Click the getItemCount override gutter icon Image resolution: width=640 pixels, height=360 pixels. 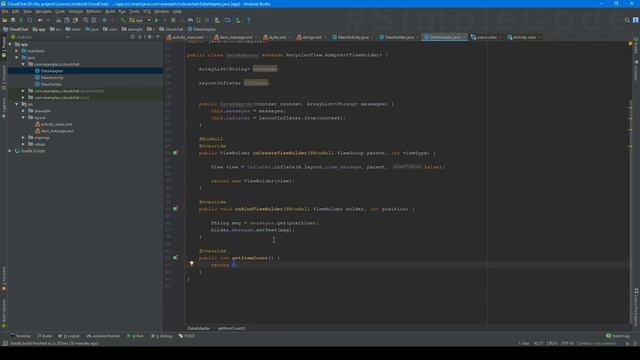[175, 258]
